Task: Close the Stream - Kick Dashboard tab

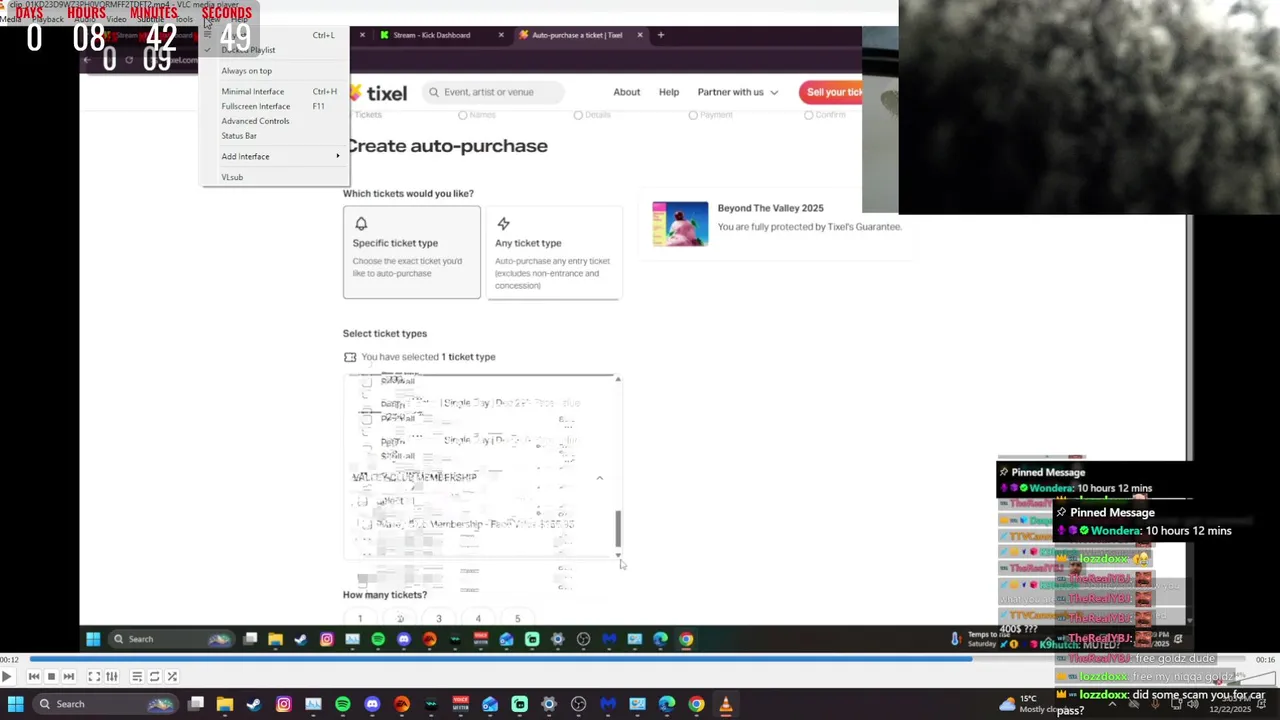Action: pos(501,35)
